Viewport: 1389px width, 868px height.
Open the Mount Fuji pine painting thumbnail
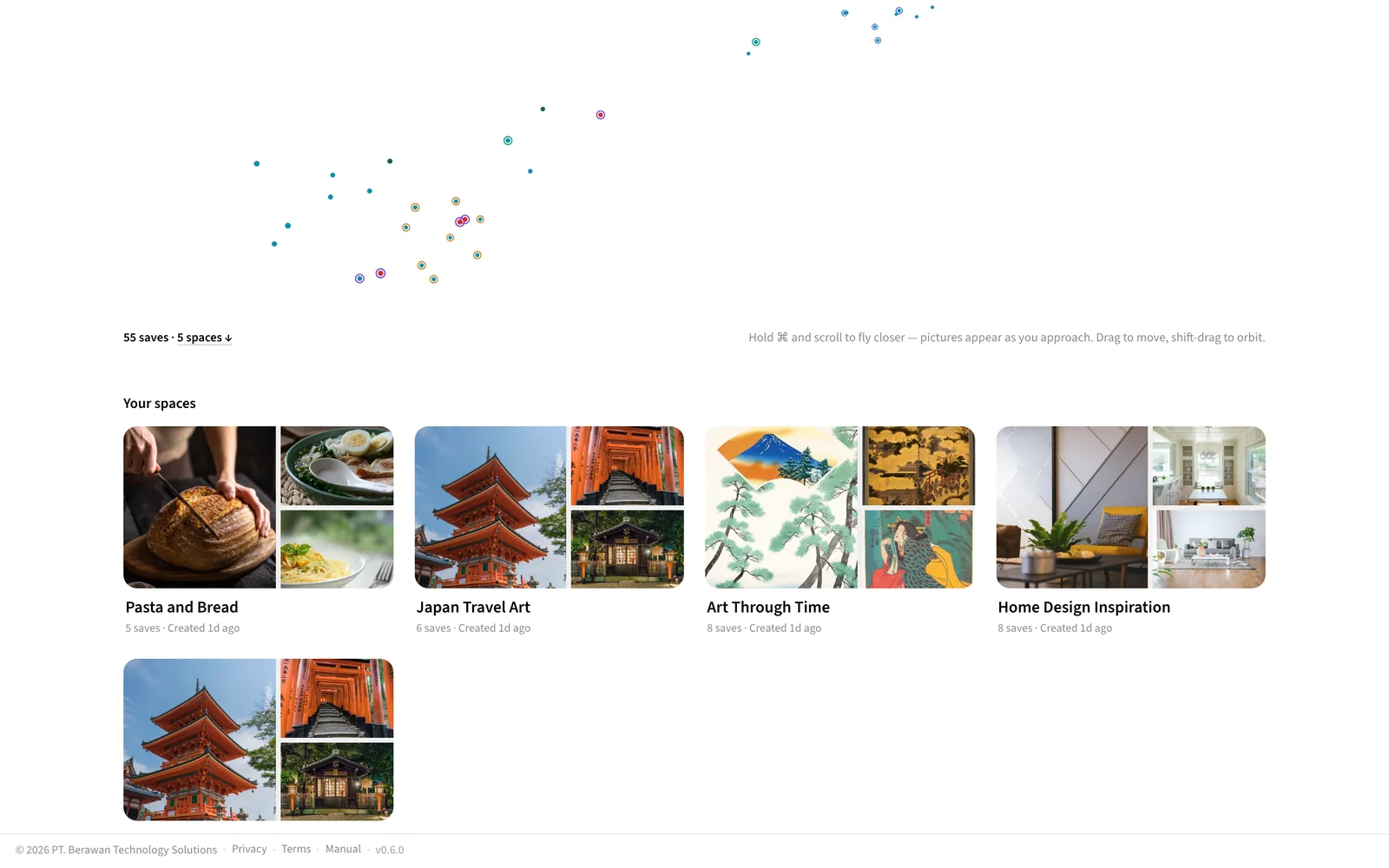[x=781, y=507]
